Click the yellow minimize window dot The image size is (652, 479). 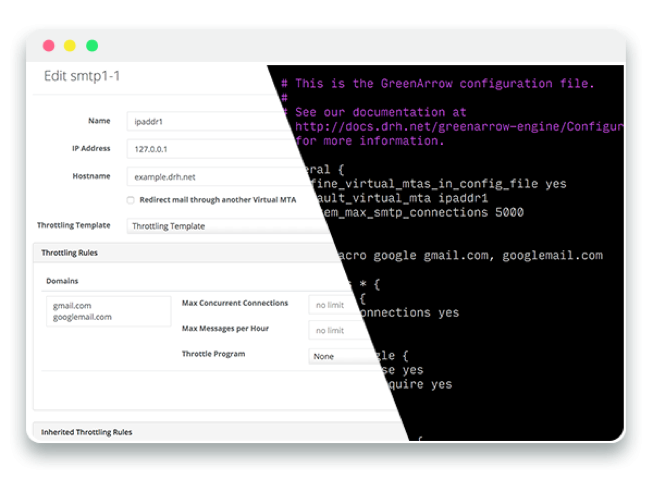pyautogui.click(x=70, y=45)
